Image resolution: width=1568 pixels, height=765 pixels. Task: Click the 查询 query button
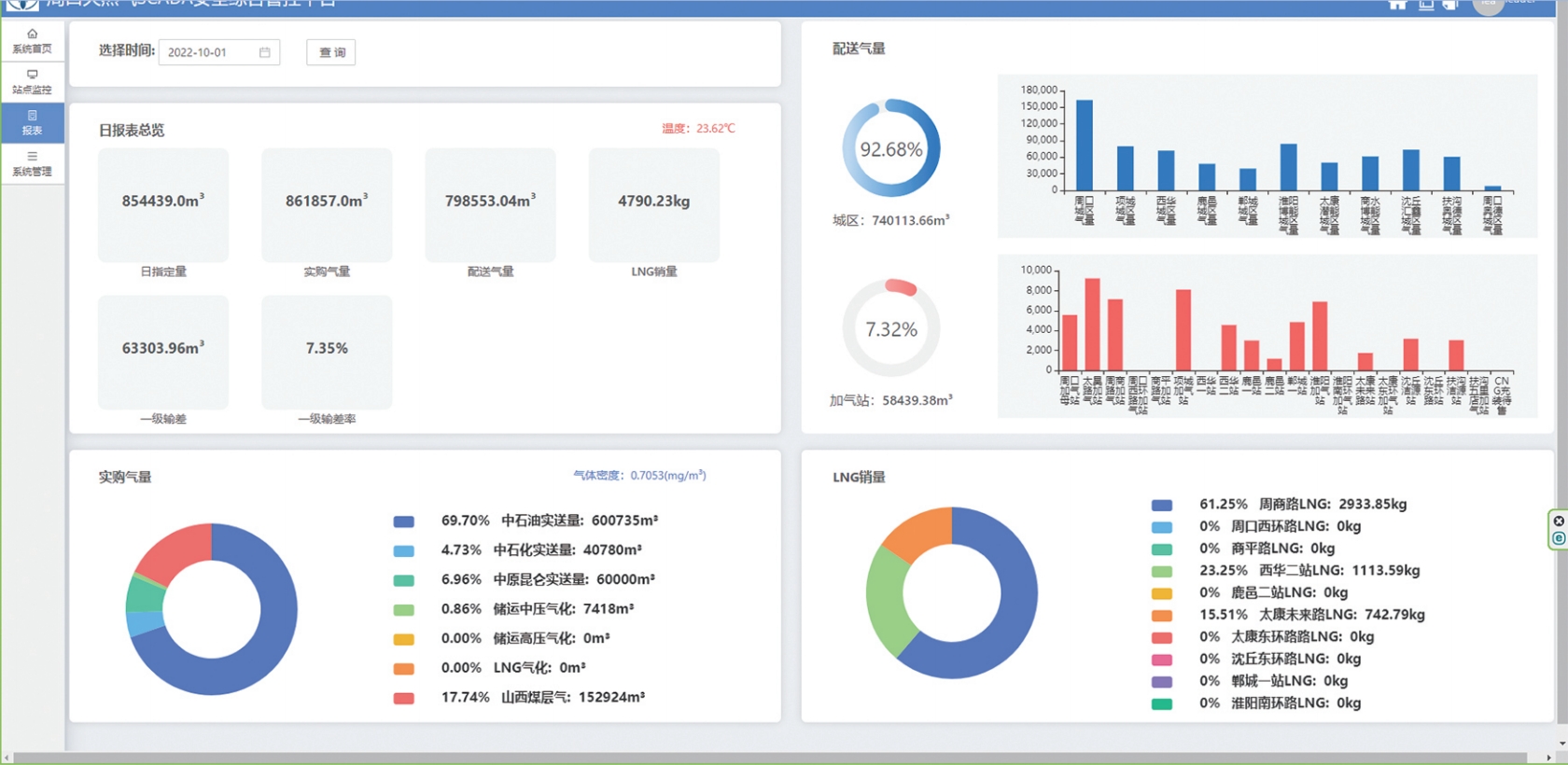(331, 52)
